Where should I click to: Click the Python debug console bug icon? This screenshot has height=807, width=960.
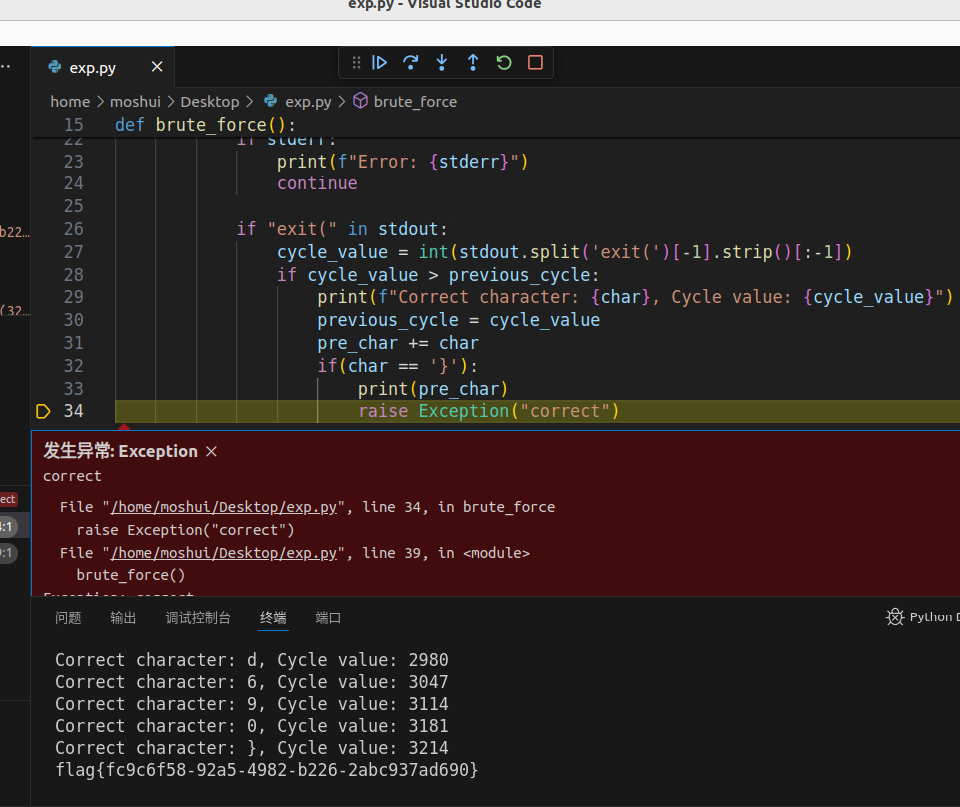coord(895,617)
